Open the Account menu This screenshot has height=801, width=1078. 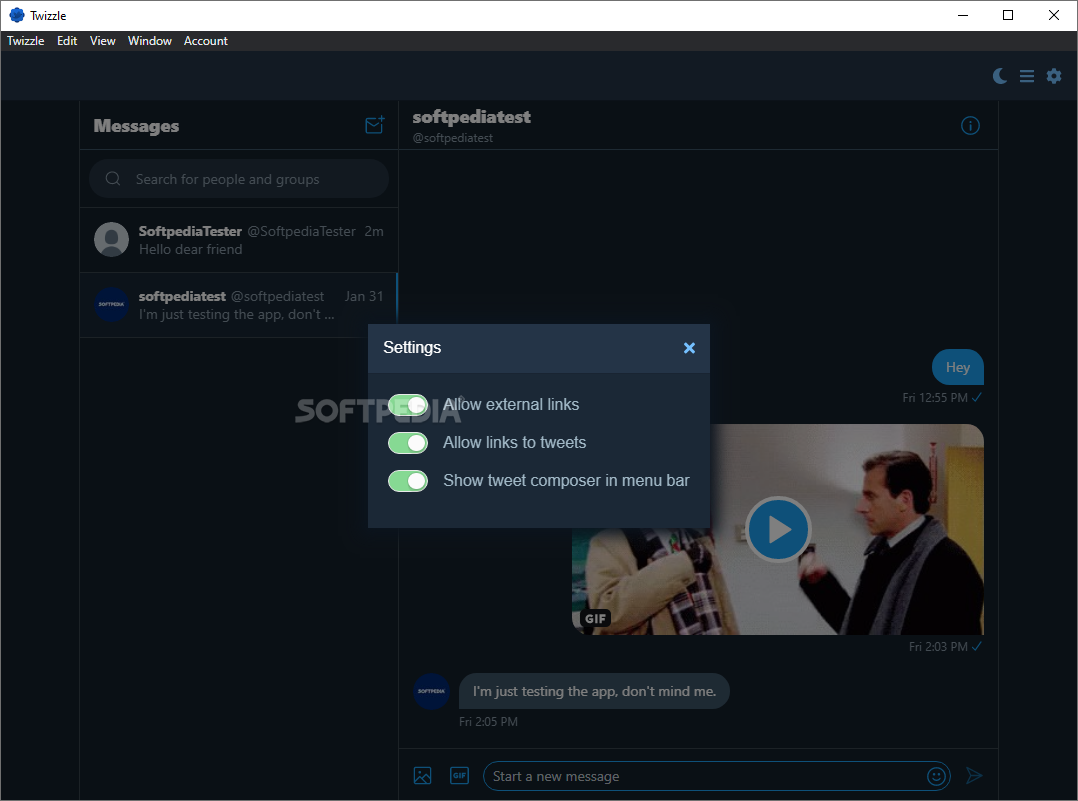point(206,41)
